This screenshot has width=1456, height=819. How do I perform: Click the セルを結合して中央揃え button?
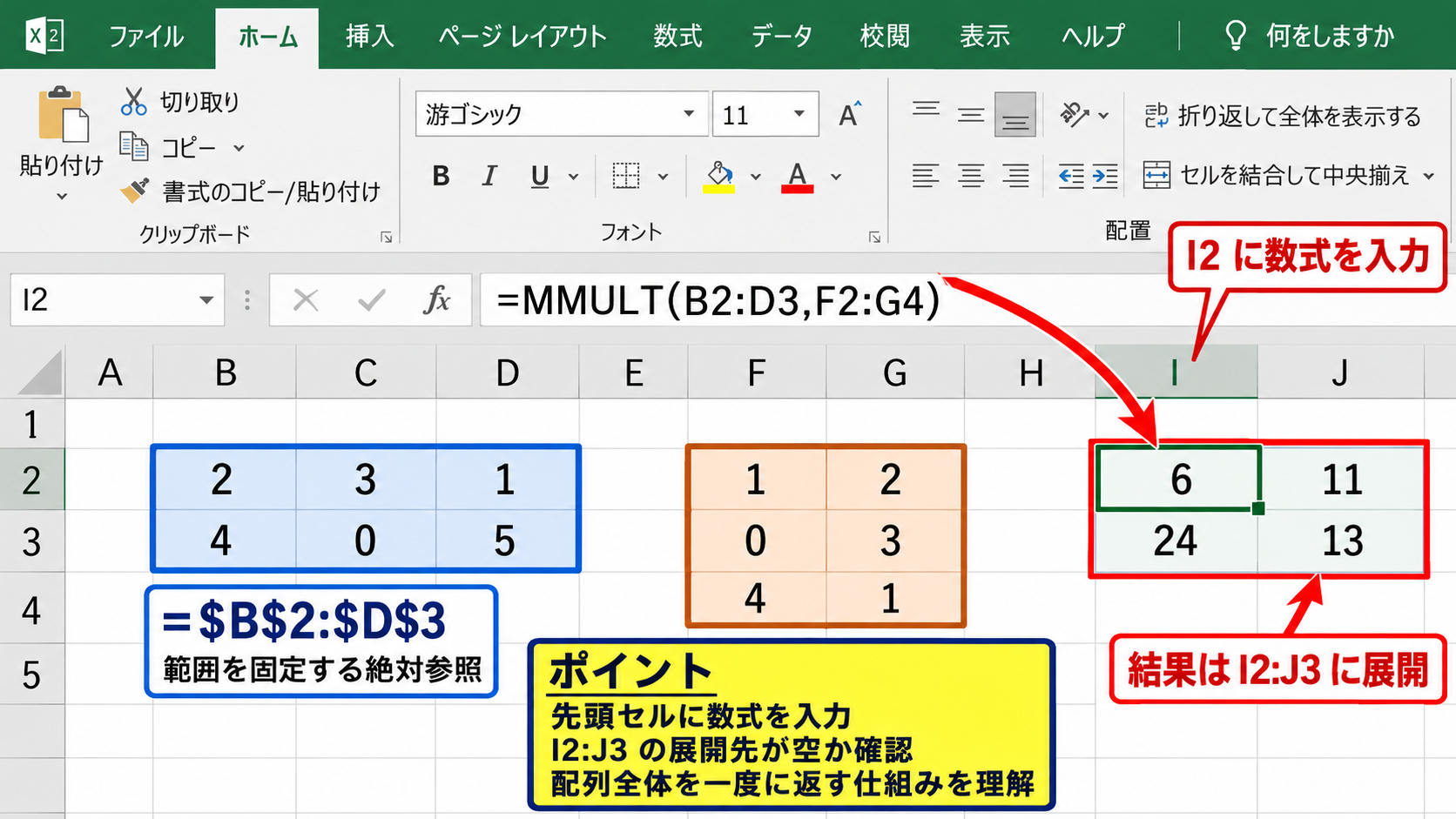tap(1277, 176)
